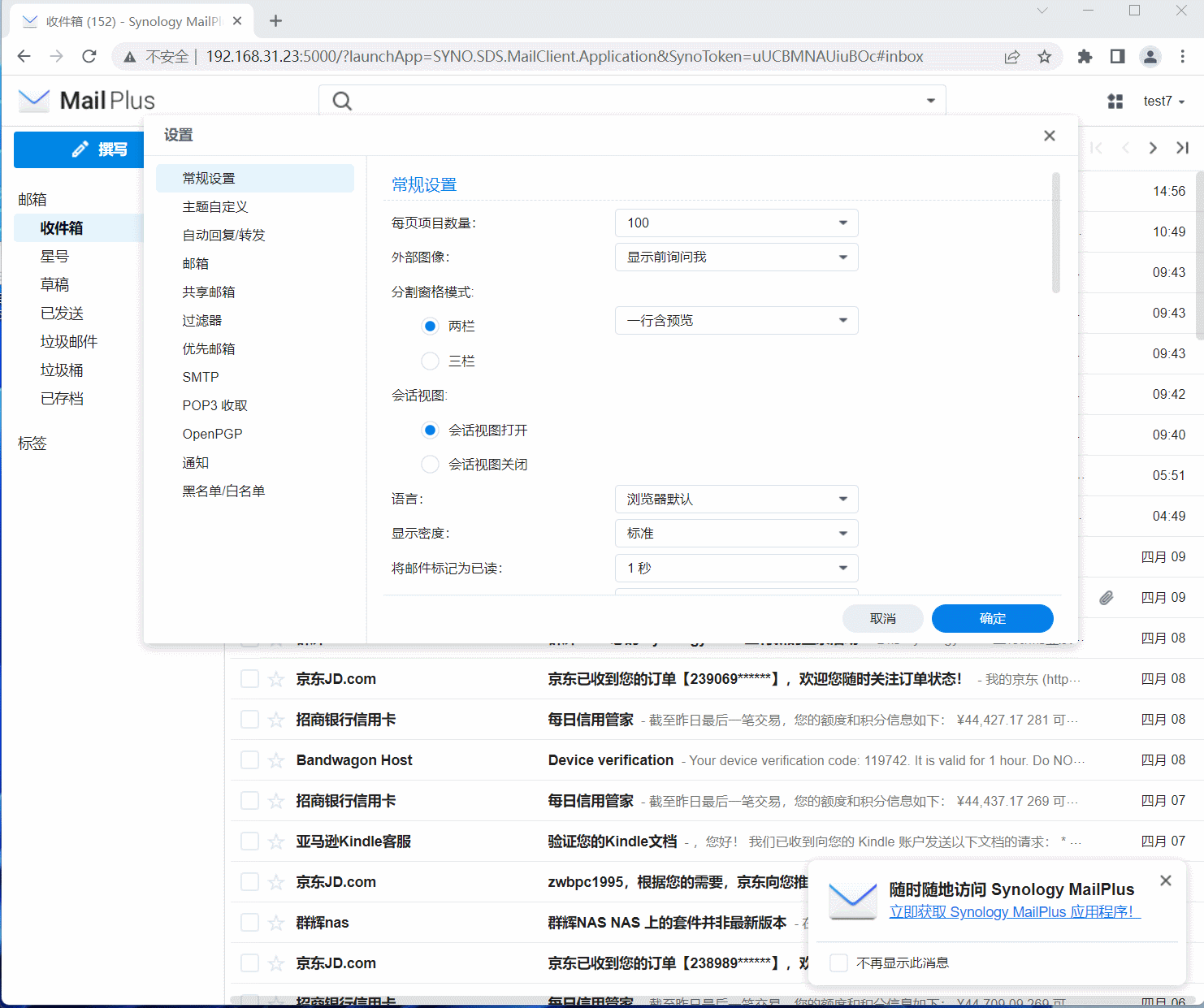
Task: Click the mail list scrollbar
Action: 1200,254
